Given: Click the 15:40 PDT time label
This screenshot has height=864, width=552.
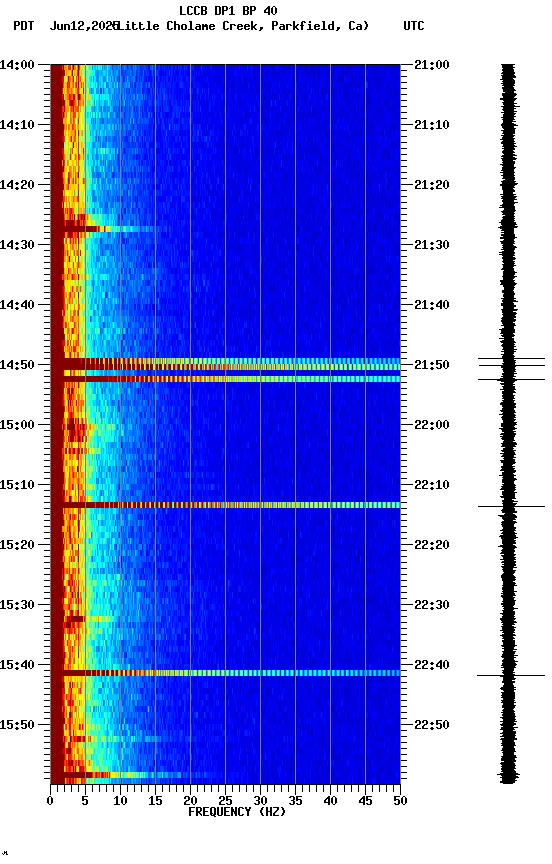Looking at the screenshot, I should click(x=17, y=665).
